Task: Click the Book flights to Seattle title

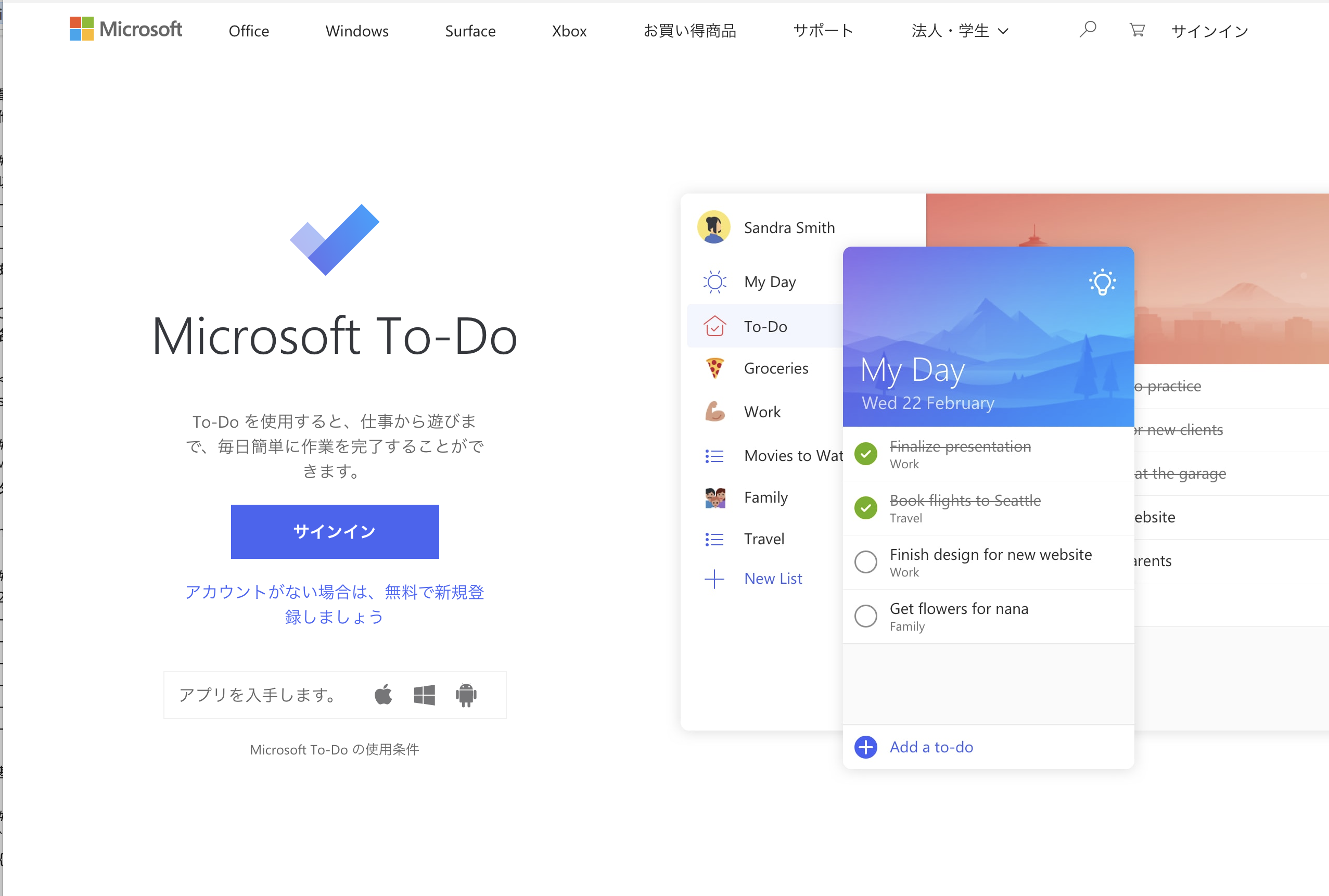Action: coord(965,501)
